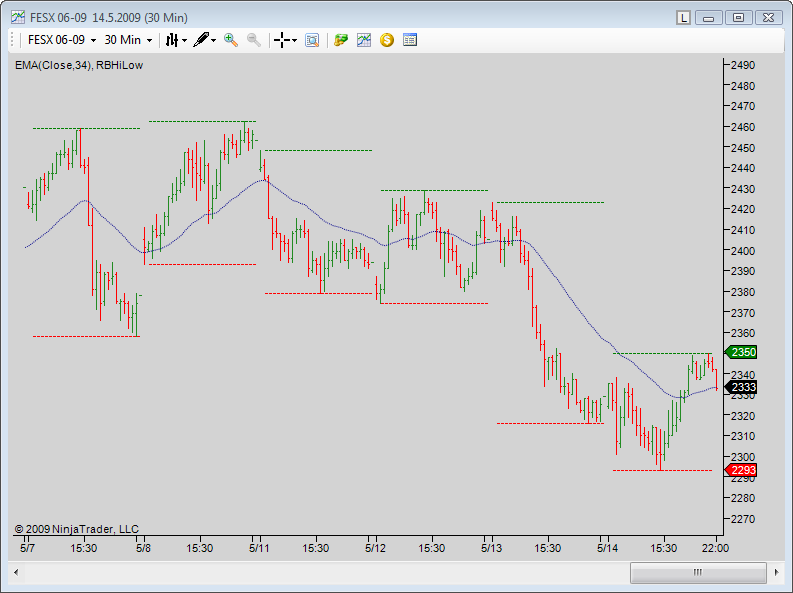This screenshot has width=793, height=593.
Task: Open the chart style dropdown arrow
Action: (185, 40)
